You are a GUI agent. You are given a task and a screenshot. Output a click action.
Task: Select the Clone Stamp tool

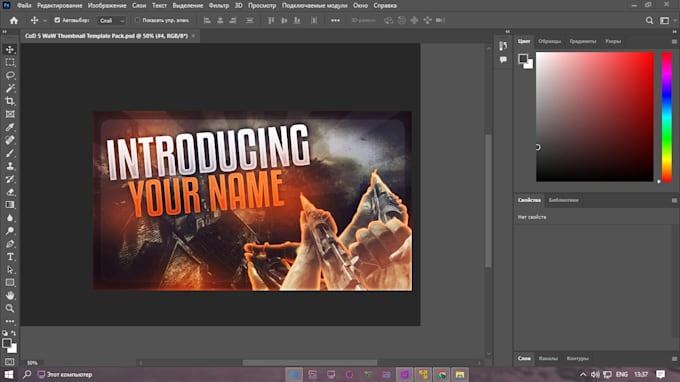point(10,166)
